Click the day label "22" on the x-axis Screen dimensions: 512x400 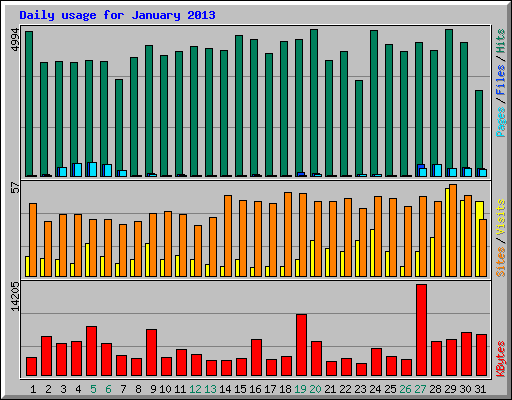pyautogui.click(x=346, y=389)
